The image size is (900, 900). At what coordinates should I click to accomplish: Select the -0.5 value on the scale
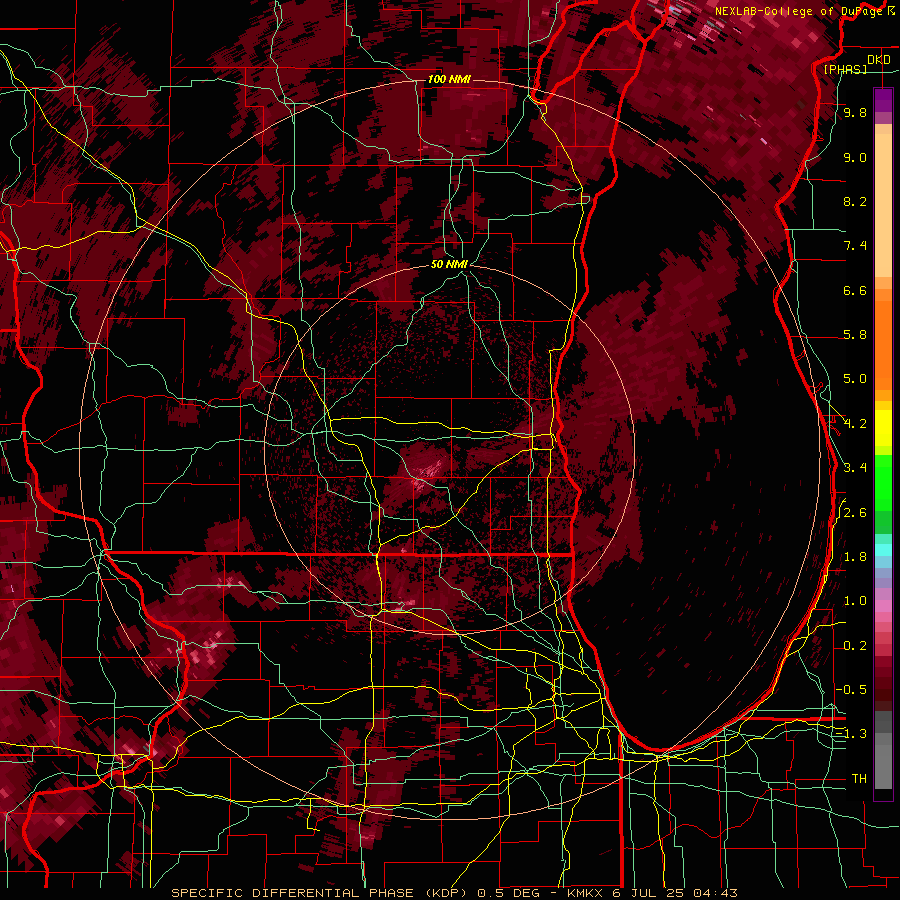tap(851, 690)
